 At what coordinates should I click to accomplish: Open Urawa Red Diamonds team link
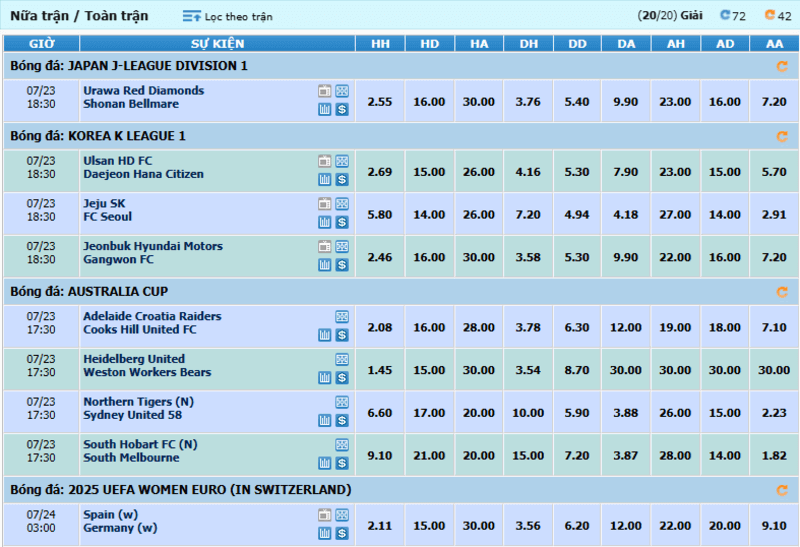[x=144, y=91]
